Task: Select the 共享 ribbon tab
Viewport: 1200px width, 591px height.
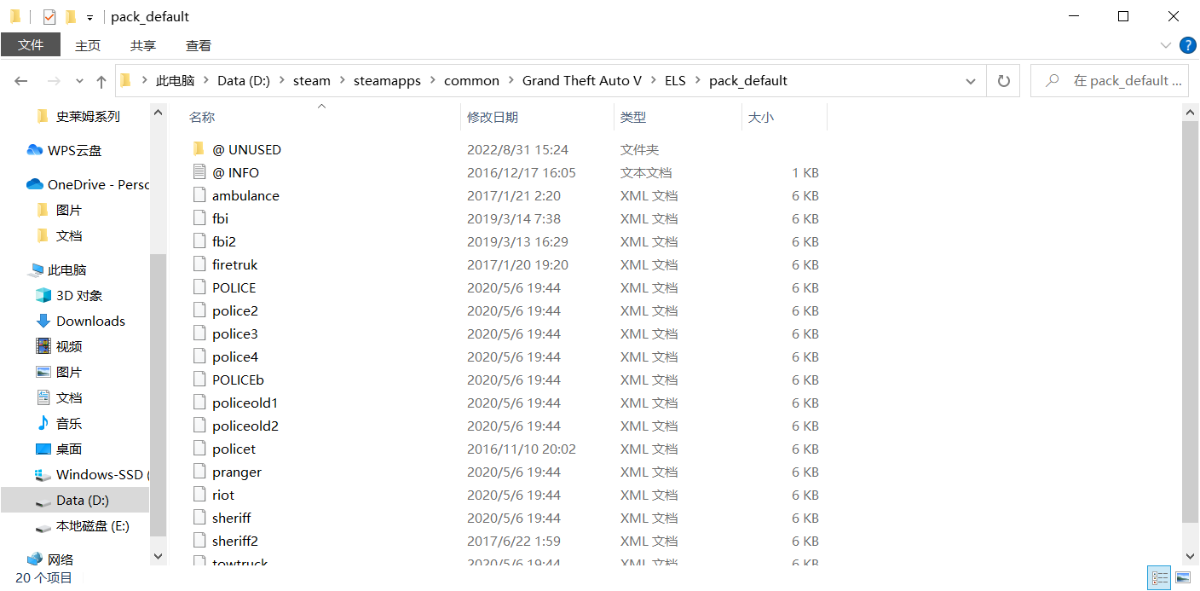Action: tap(143, 45)
